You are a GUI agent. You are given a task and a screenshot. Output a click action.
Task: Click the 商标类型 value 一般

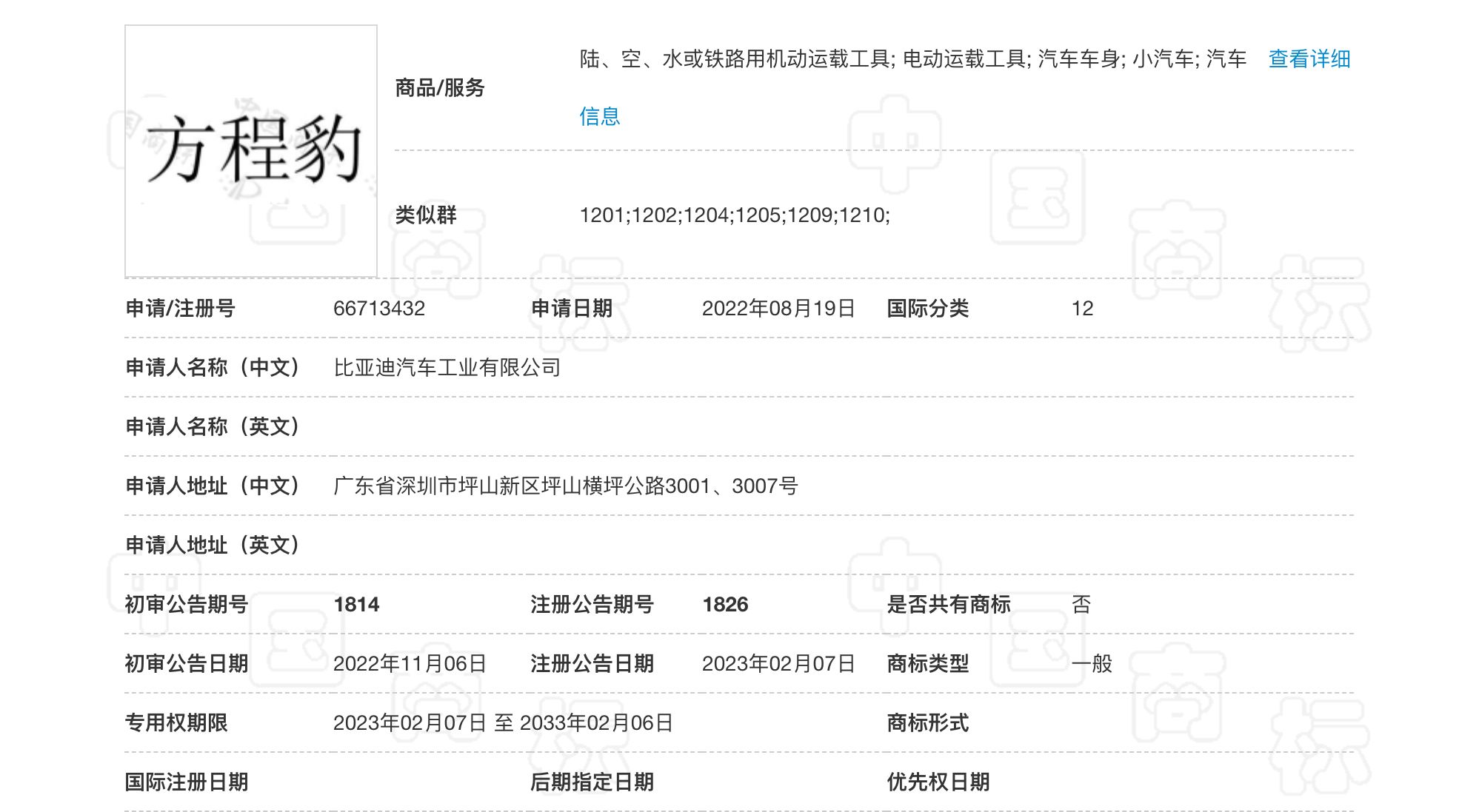[1092, 664]
